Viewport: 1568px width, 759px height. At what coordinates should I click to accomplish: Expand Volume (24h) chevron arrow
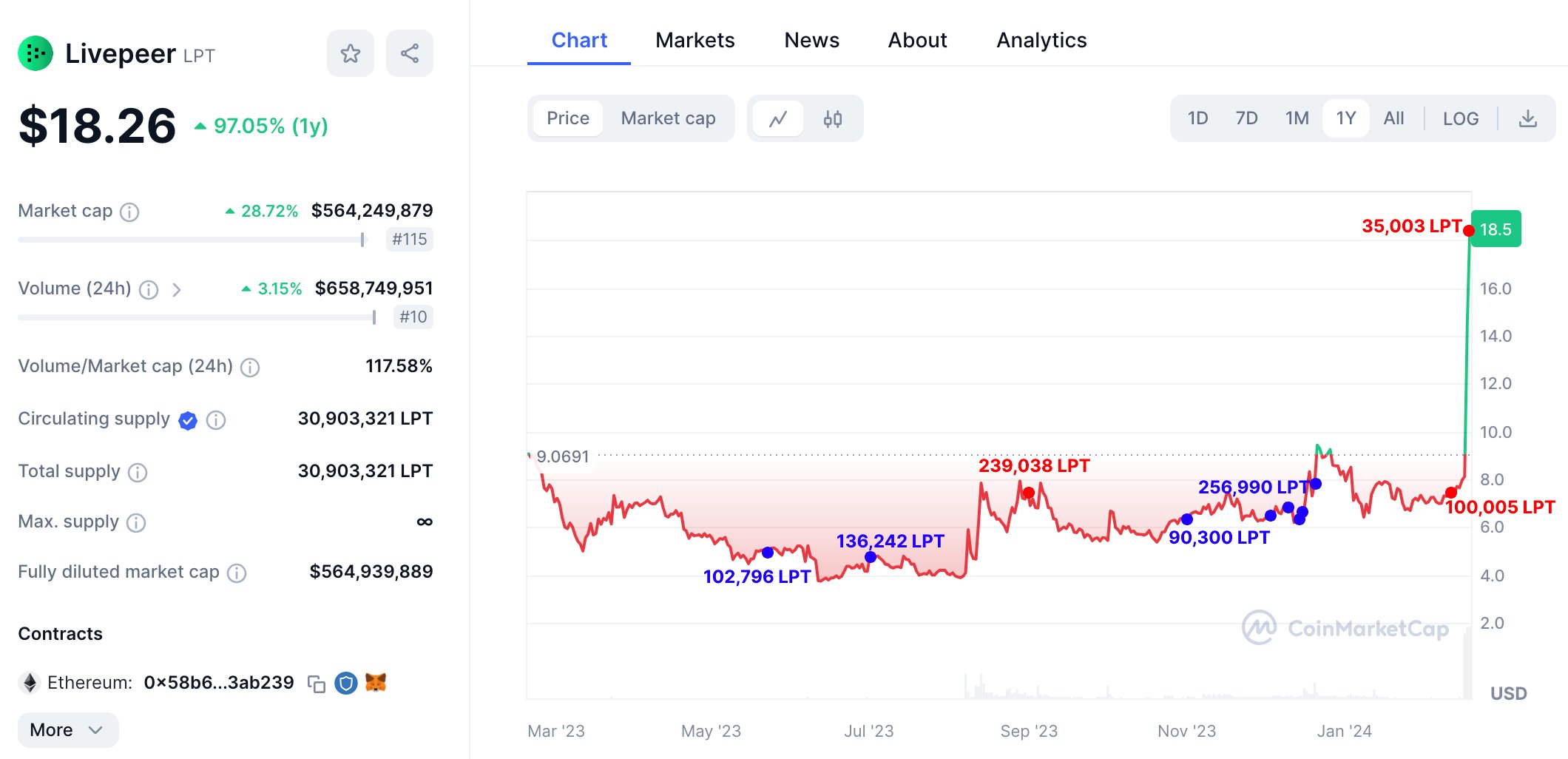point(177,289)
